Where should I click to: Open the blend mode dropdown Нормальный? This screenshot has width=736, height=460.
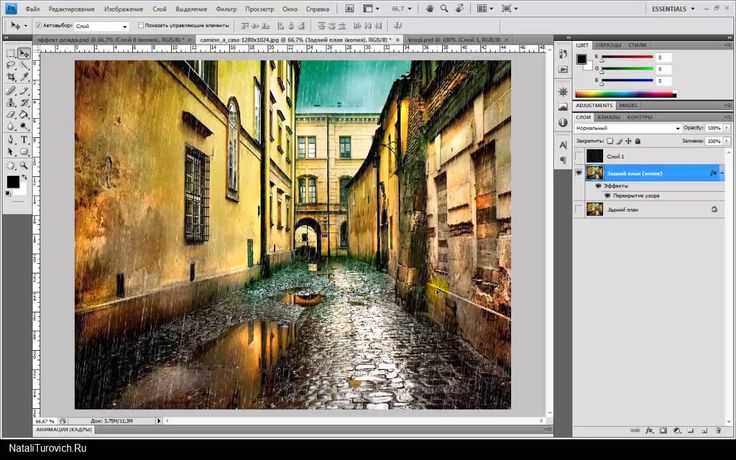627,128
